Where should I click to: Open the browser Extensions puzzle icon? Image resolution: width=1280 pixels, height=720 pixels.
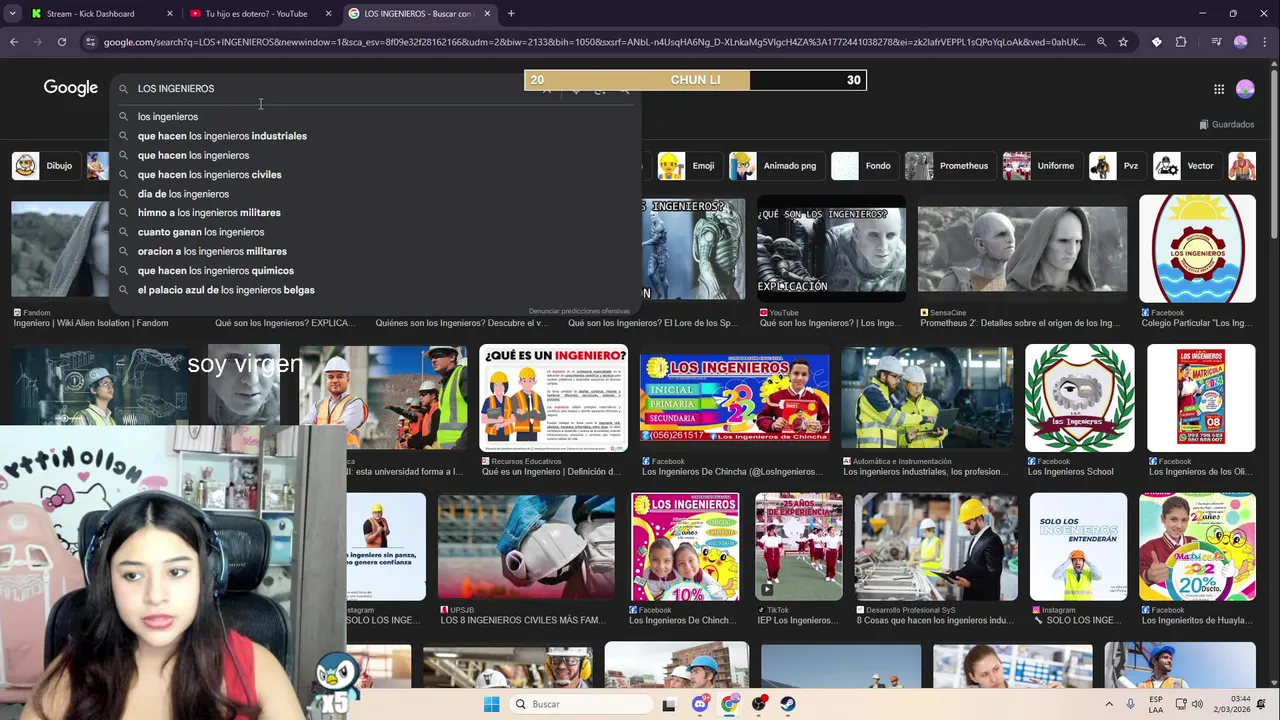click(1181, 42)
